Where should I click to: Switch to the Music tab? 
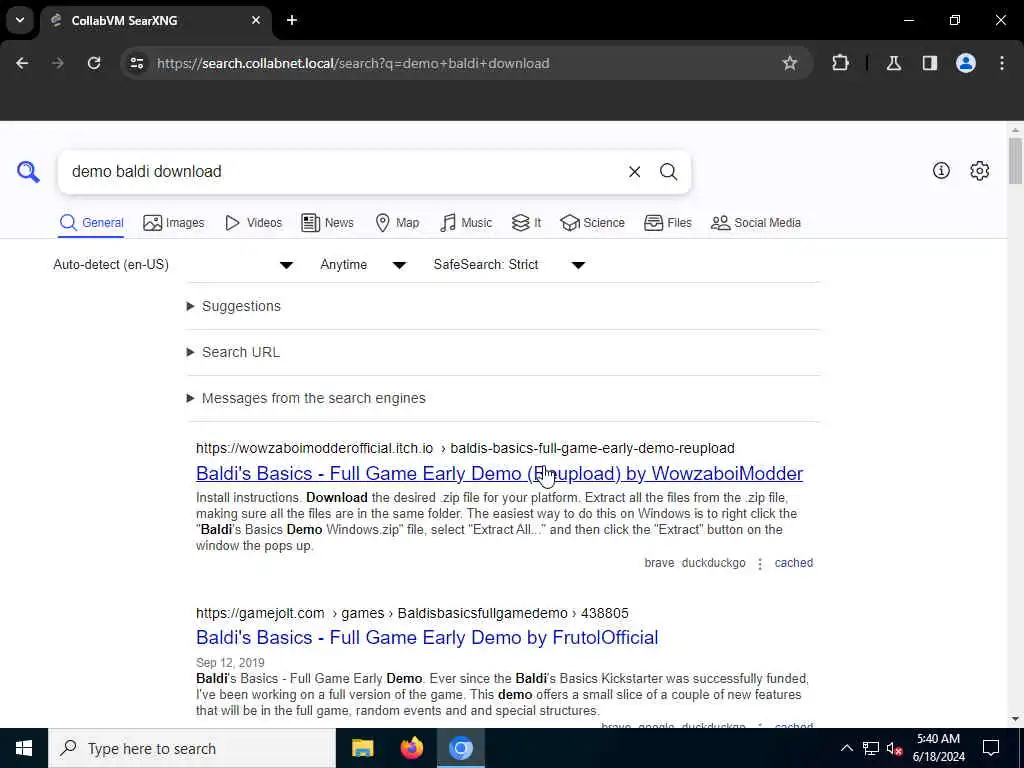[x=466, y=223]
